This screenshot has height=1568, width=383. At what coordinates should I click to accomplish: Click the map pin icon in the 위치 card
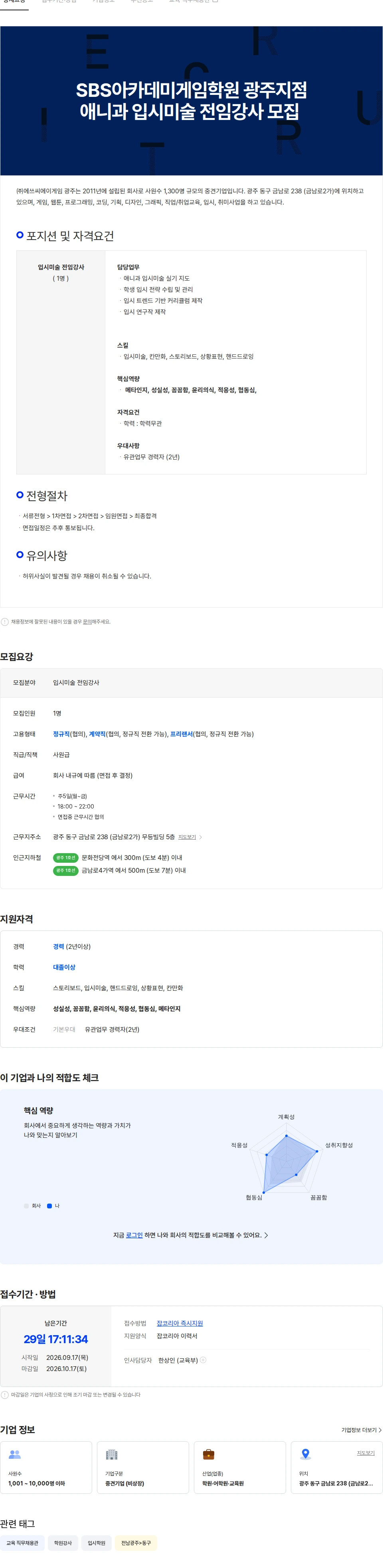click(306, 1454)
